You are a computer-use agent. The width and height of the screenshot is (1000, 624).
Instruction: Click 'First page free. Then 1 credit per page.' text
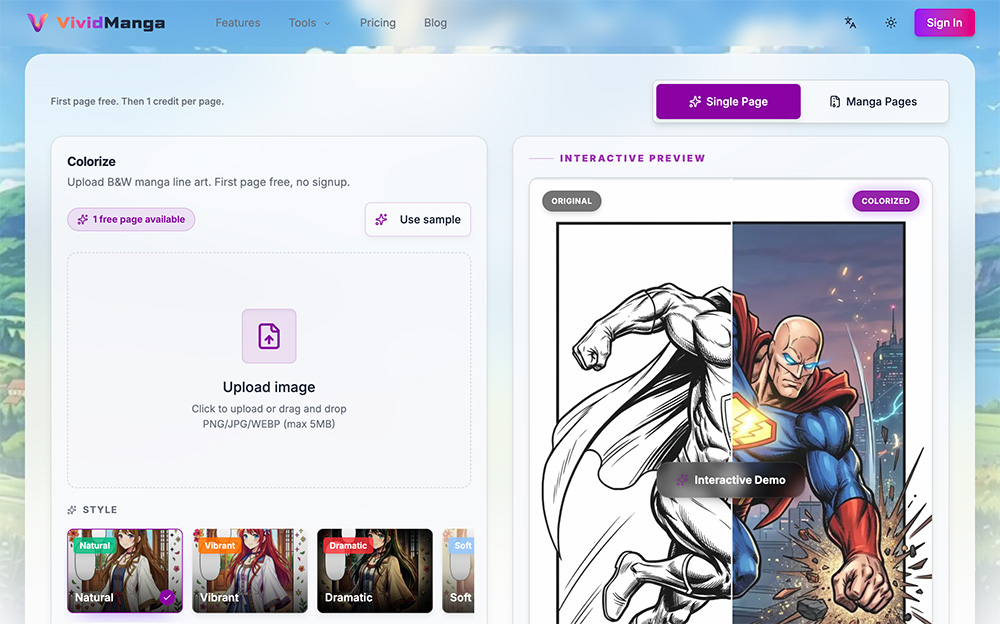(x=137, y=101)
